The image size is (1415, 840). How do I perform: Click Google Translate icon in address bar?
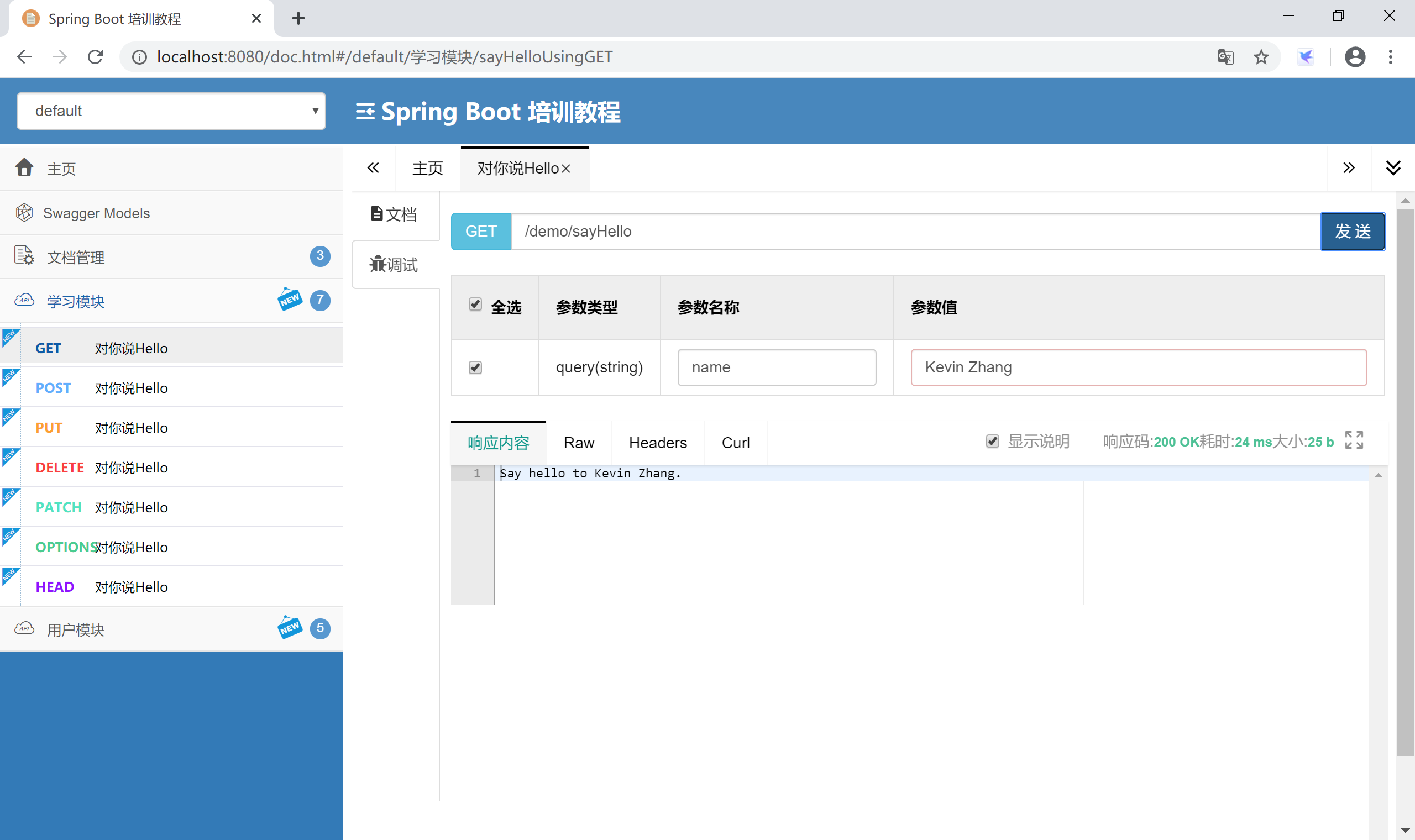pos(1225,57)
